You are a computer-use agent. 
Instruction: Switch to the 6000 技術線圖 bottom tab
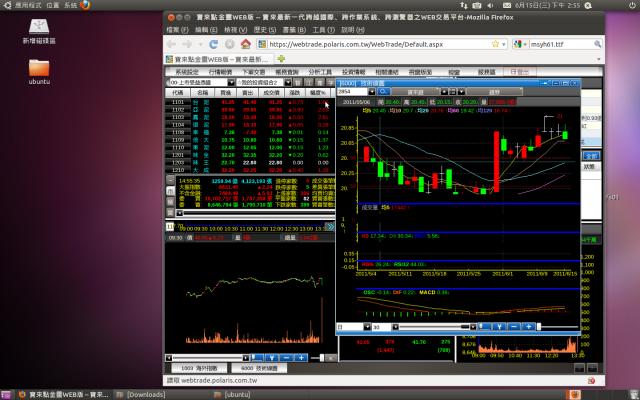(x=259, y=368)
